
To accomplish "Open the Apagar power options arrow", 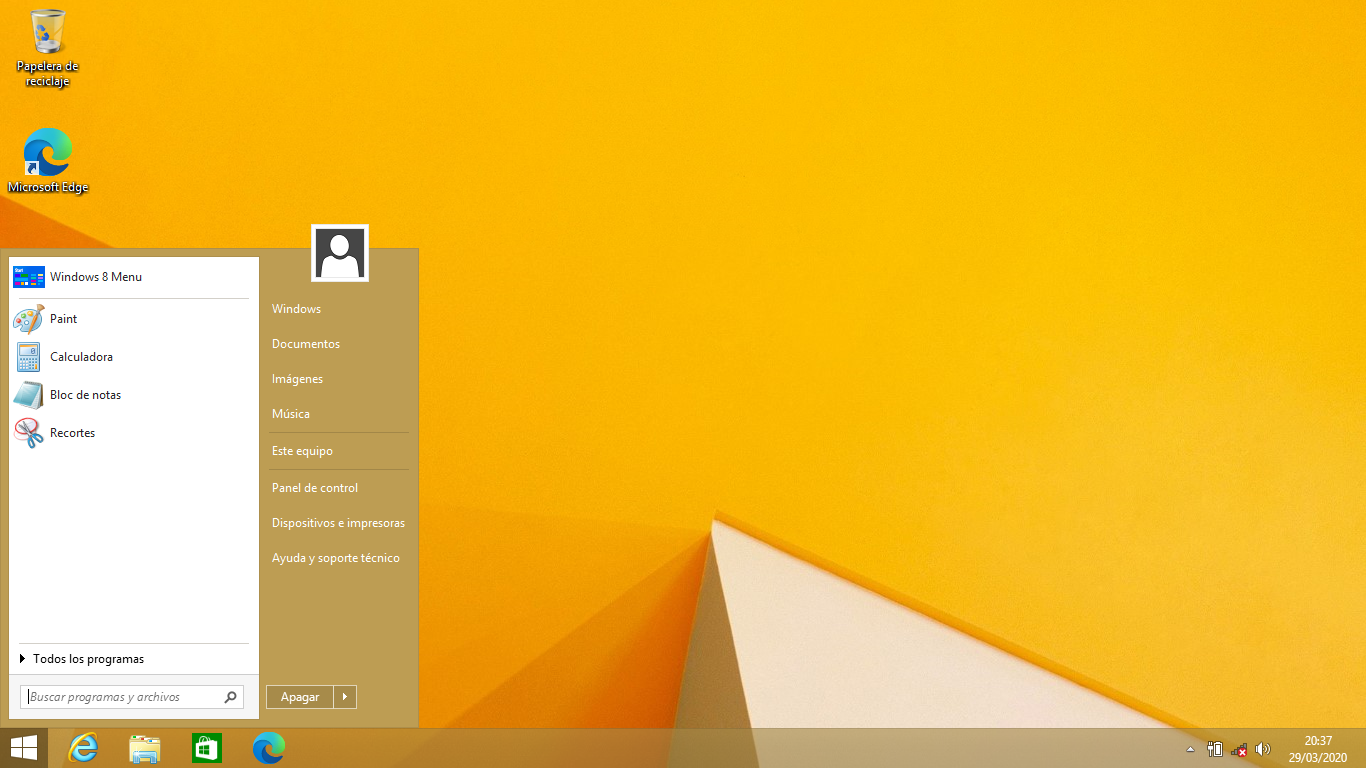I will (x=345, y=697).
